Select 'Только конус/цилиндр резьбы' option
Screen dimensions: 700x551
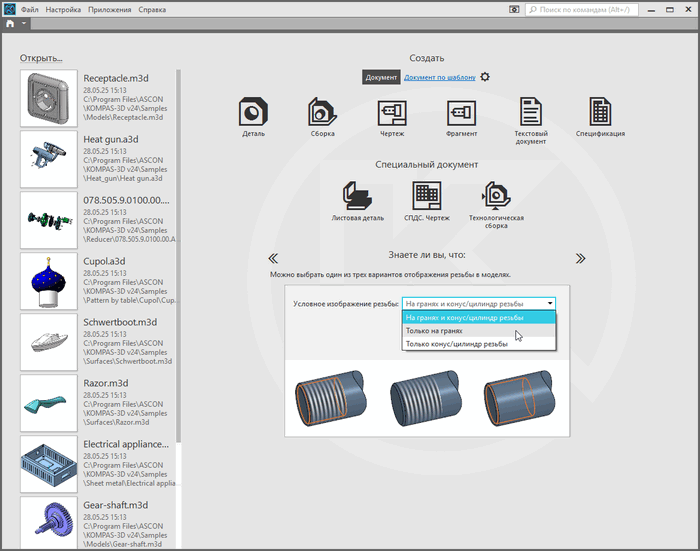456,343
